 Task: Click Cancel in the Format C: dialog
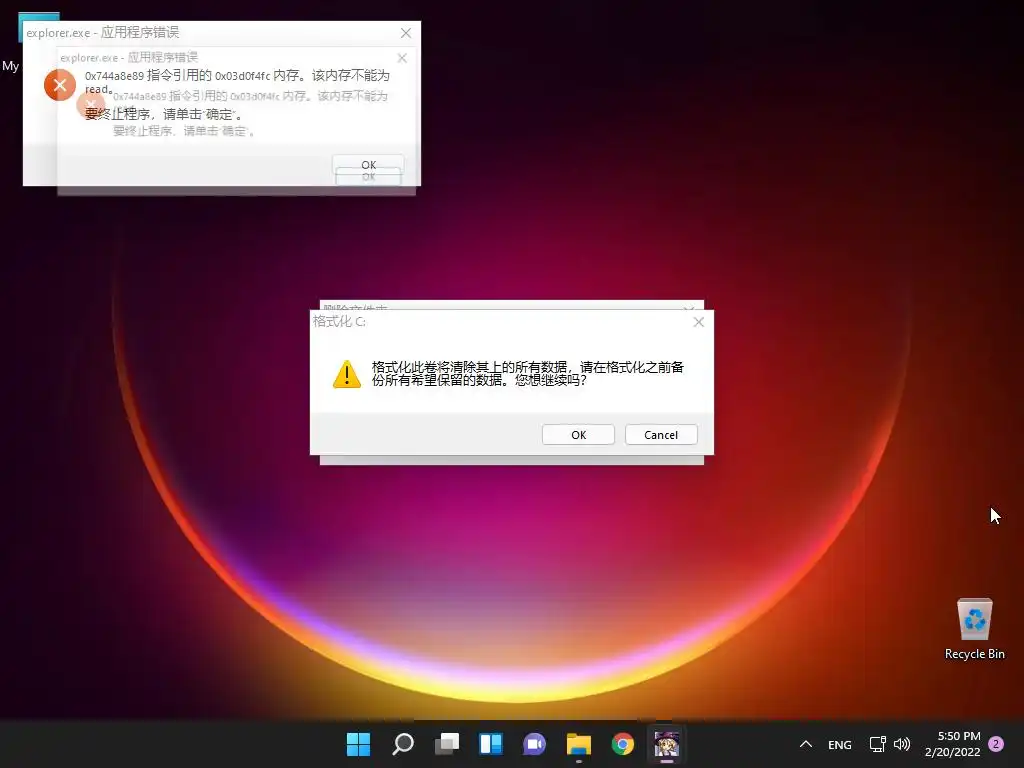pyautogui.click(x=661, y=435)
